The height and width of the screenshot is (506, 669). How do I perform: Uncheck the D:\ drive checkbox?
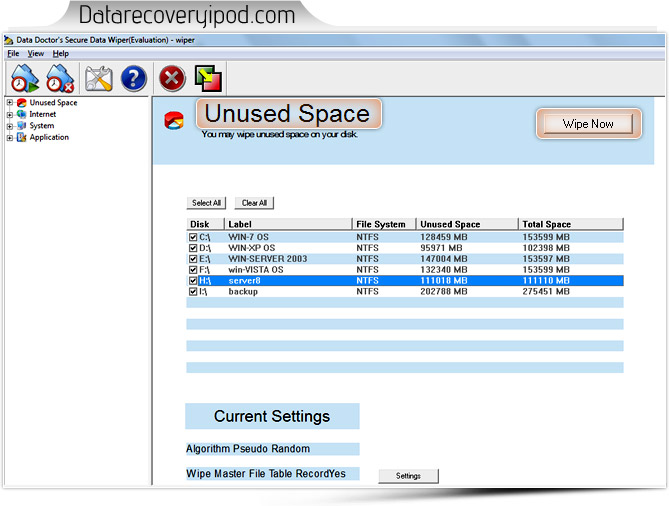[x=193, y=248]
